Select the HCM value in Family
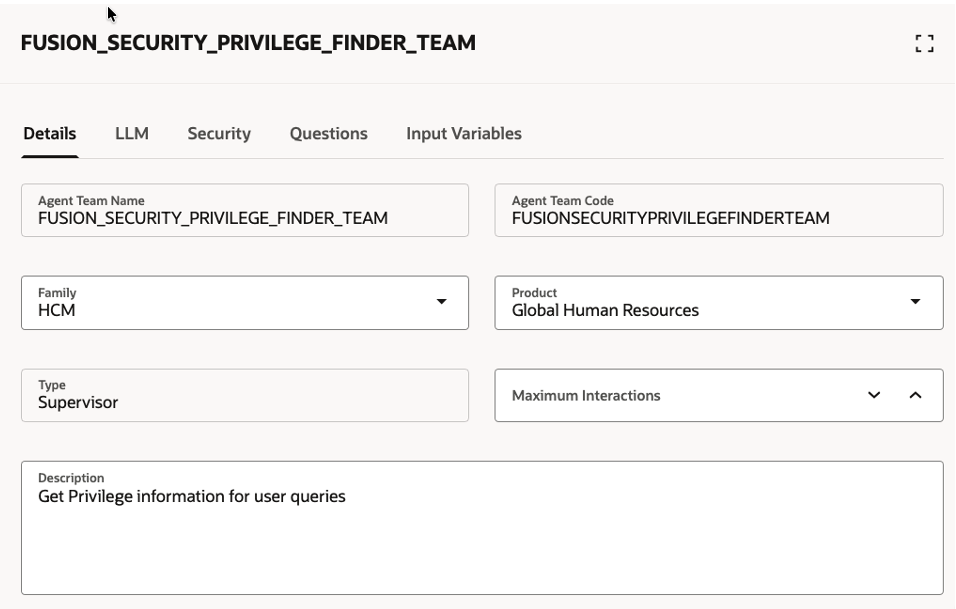Image resolution: width=956 pixels, height=609 pixels. [57, 310]
